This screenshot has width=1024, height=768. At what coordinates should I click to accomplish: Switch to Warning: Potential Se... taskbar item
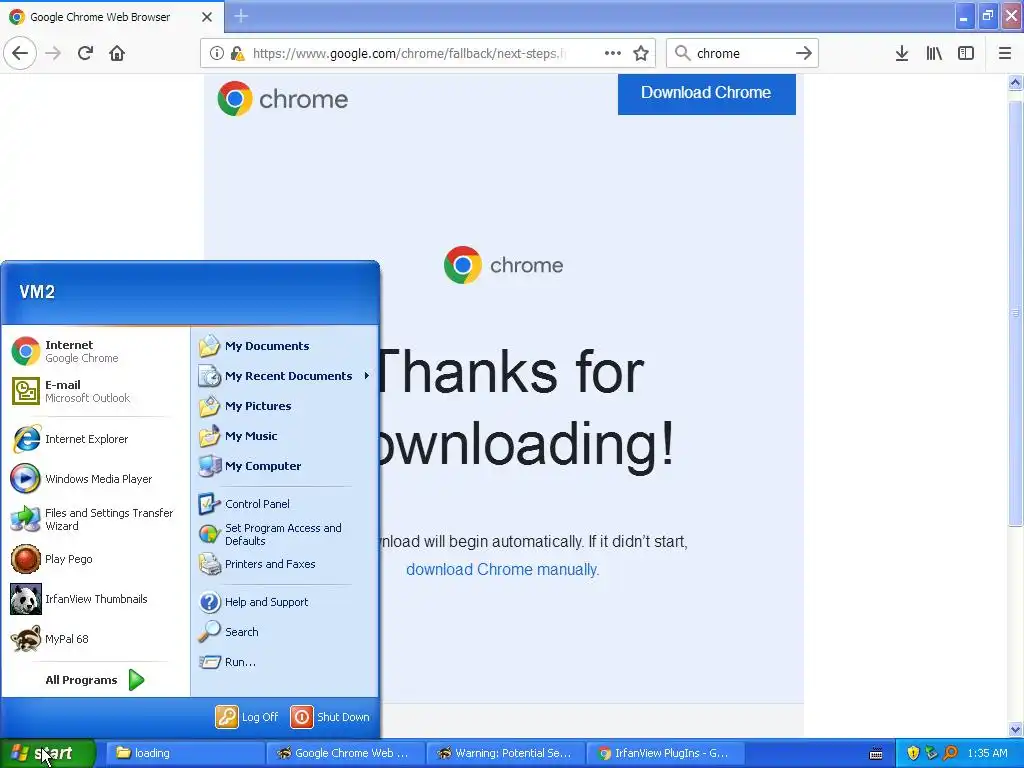point(505,753)
